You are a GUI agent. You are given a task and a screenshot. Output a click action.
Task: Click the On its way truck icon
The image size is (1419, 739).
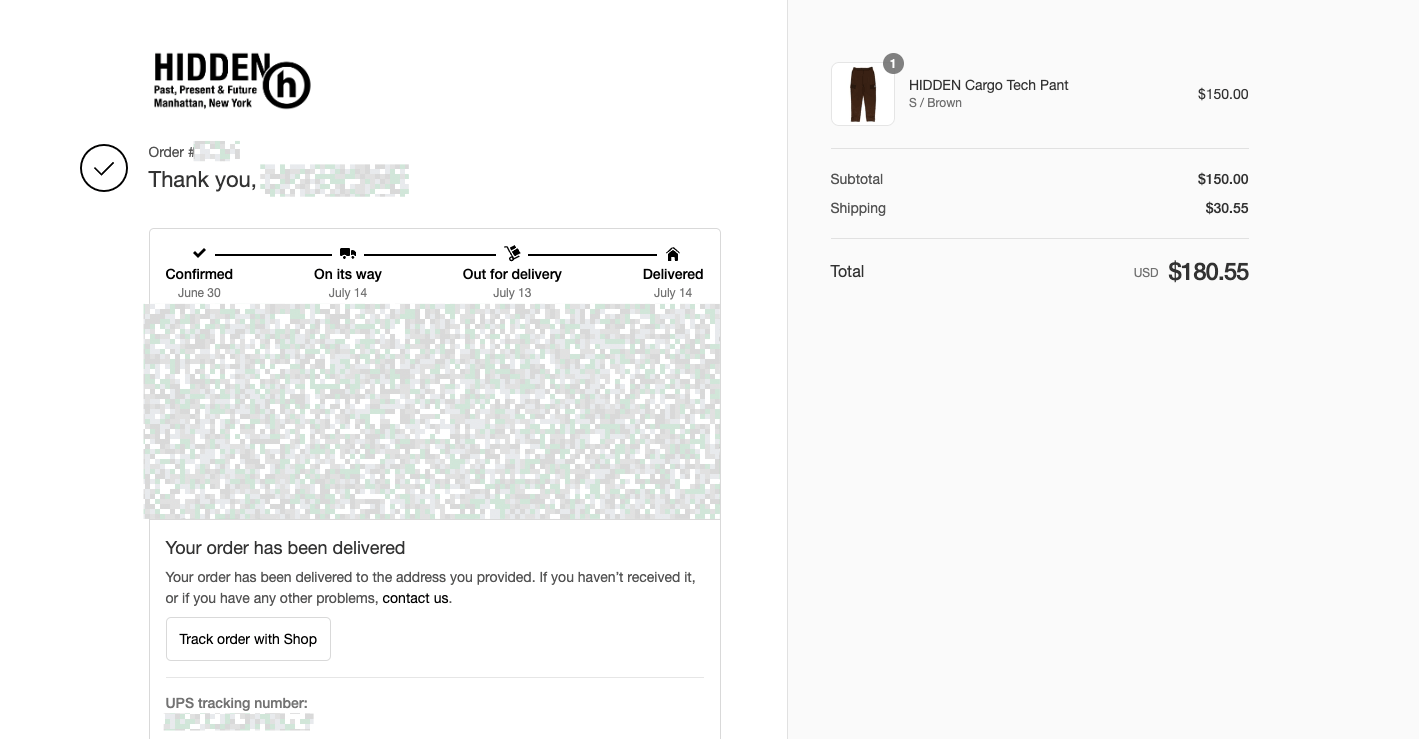pyautogui.click(x=348, y=254)
